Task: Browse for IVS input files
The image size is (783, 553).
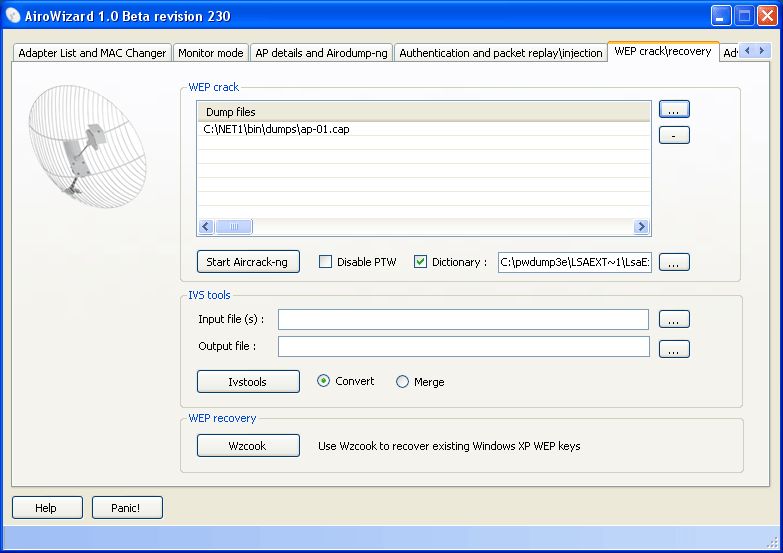Action: point(674,319)
